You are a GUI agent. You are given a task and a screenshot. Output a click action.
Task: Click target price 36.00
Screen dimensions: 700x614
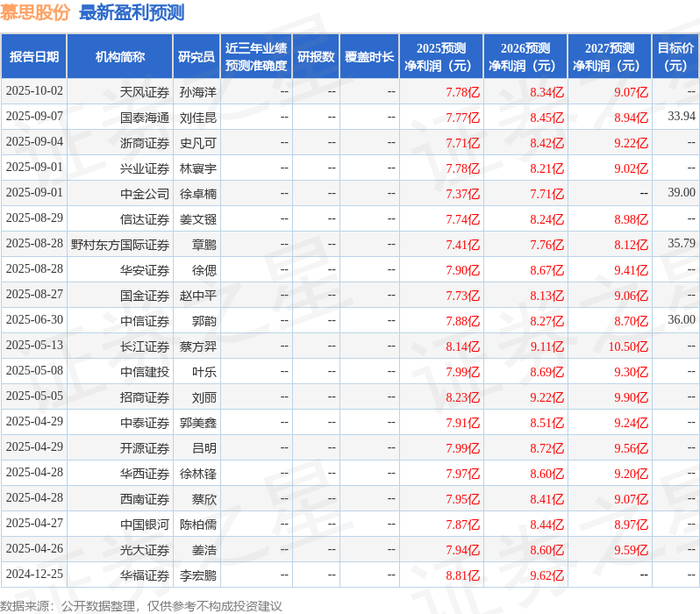pos(681,320)
